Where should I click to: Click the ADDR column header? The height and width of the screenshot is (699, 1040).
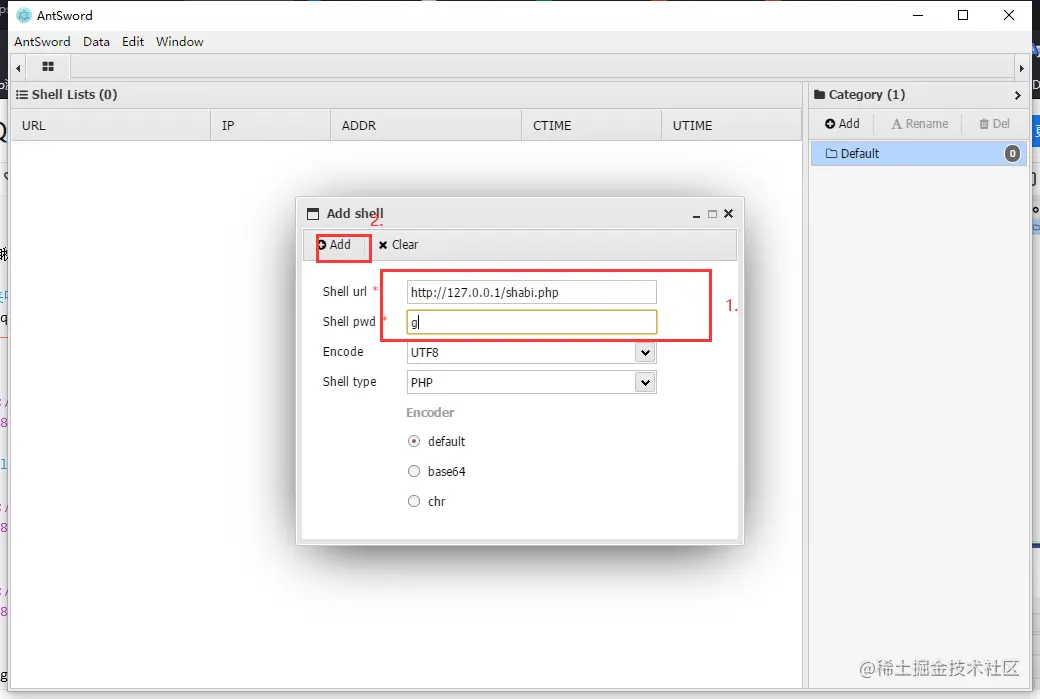pyautogui.click(x=426, y=125)
